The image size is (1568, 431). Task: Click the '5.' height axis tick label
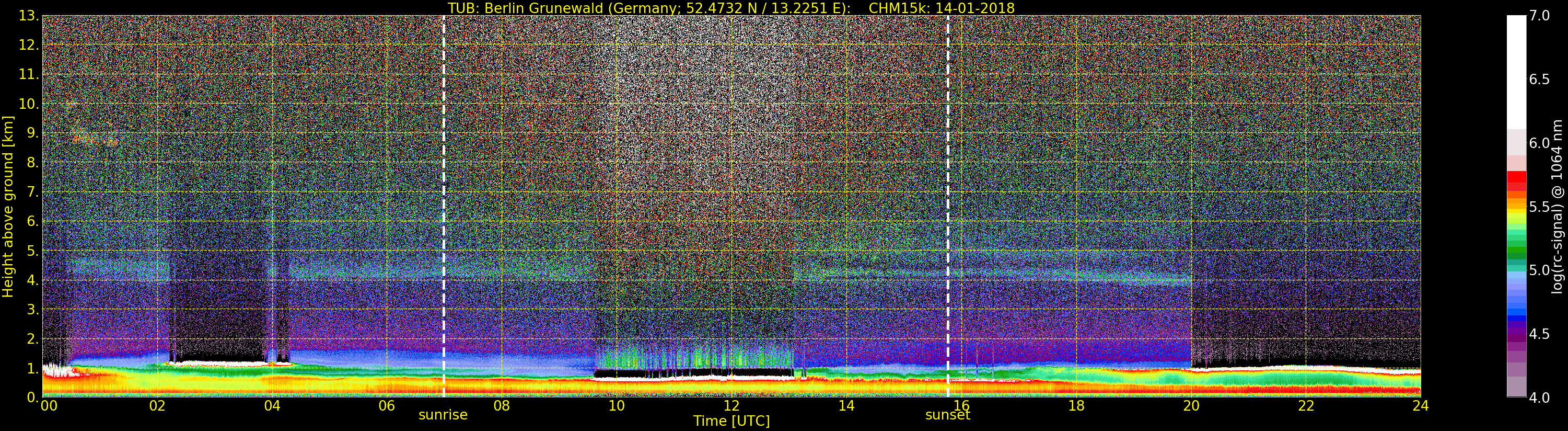tap(33, 251)
